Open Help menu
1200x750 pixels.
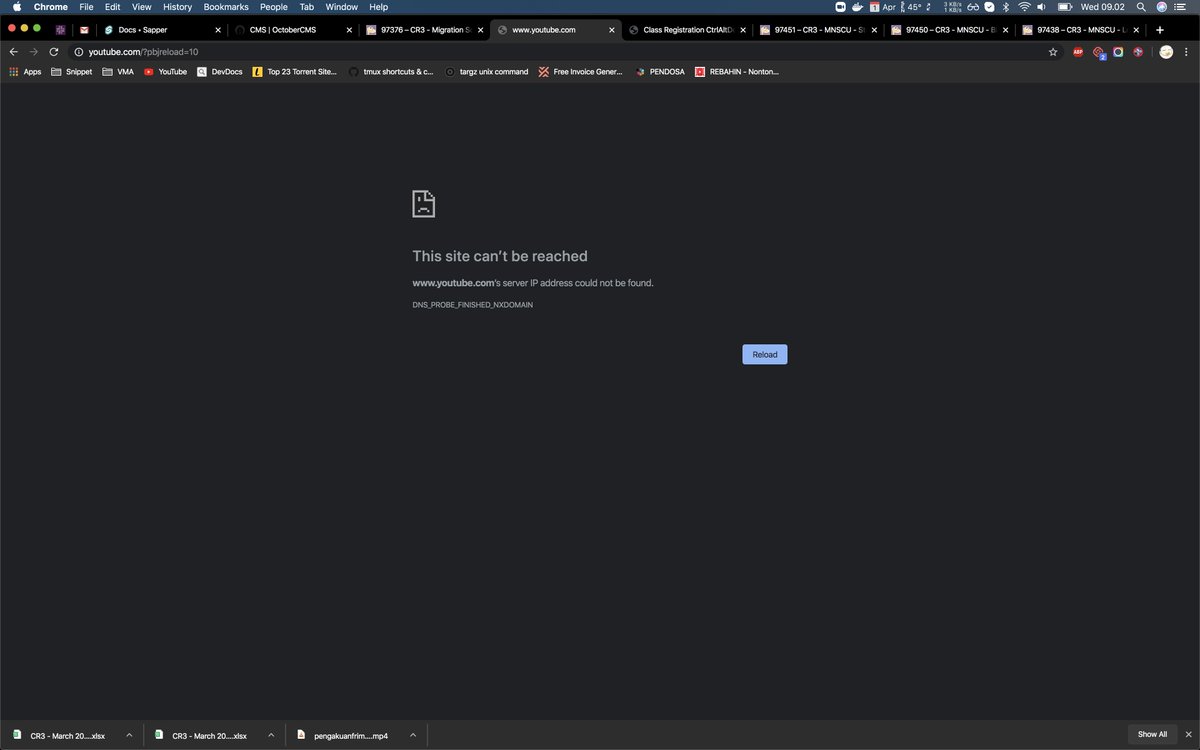click(379, 7)
